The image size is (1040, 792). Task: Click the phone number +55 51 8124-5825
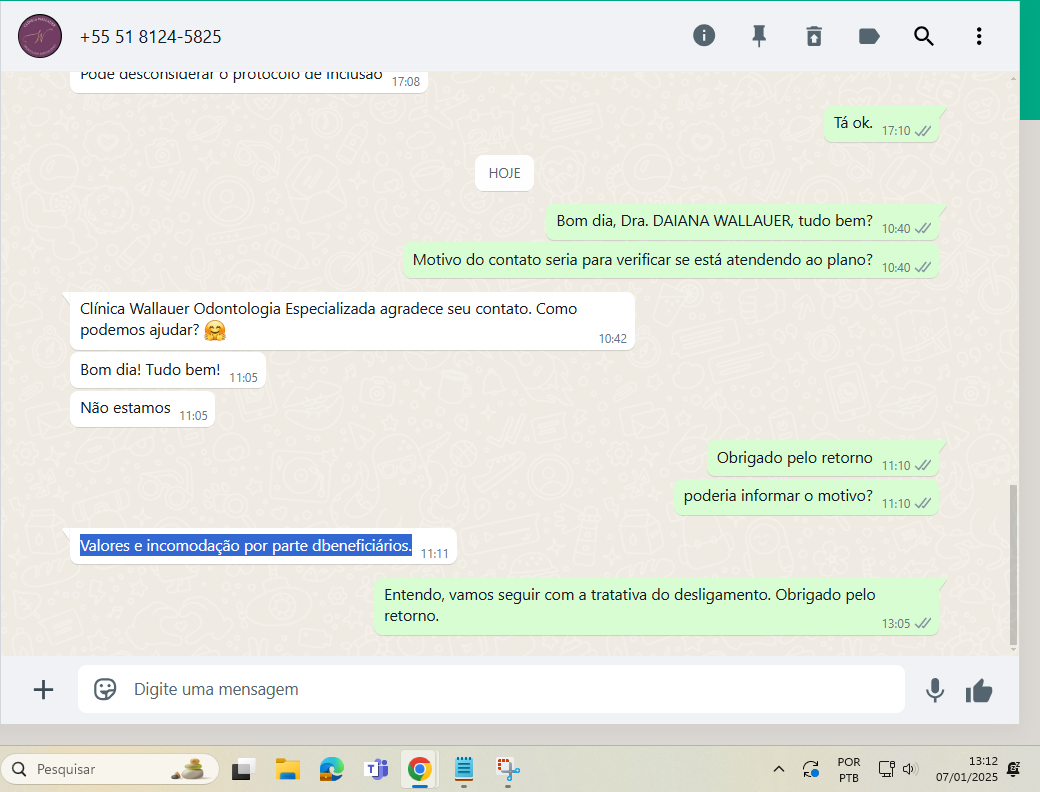pos(151,37)
